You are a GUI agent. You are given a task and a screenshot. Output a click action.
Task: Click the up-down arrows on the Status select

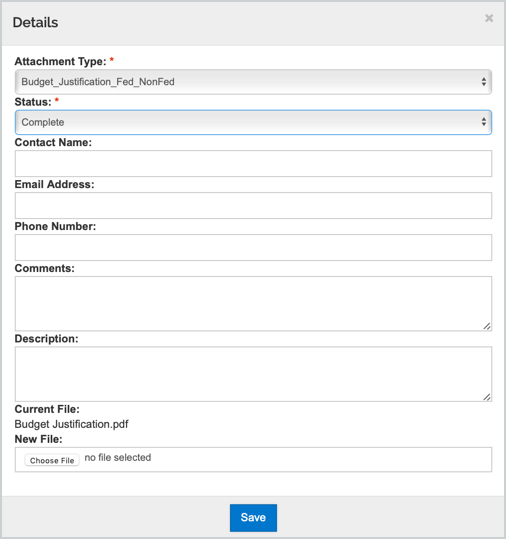[x=484, y=122]
